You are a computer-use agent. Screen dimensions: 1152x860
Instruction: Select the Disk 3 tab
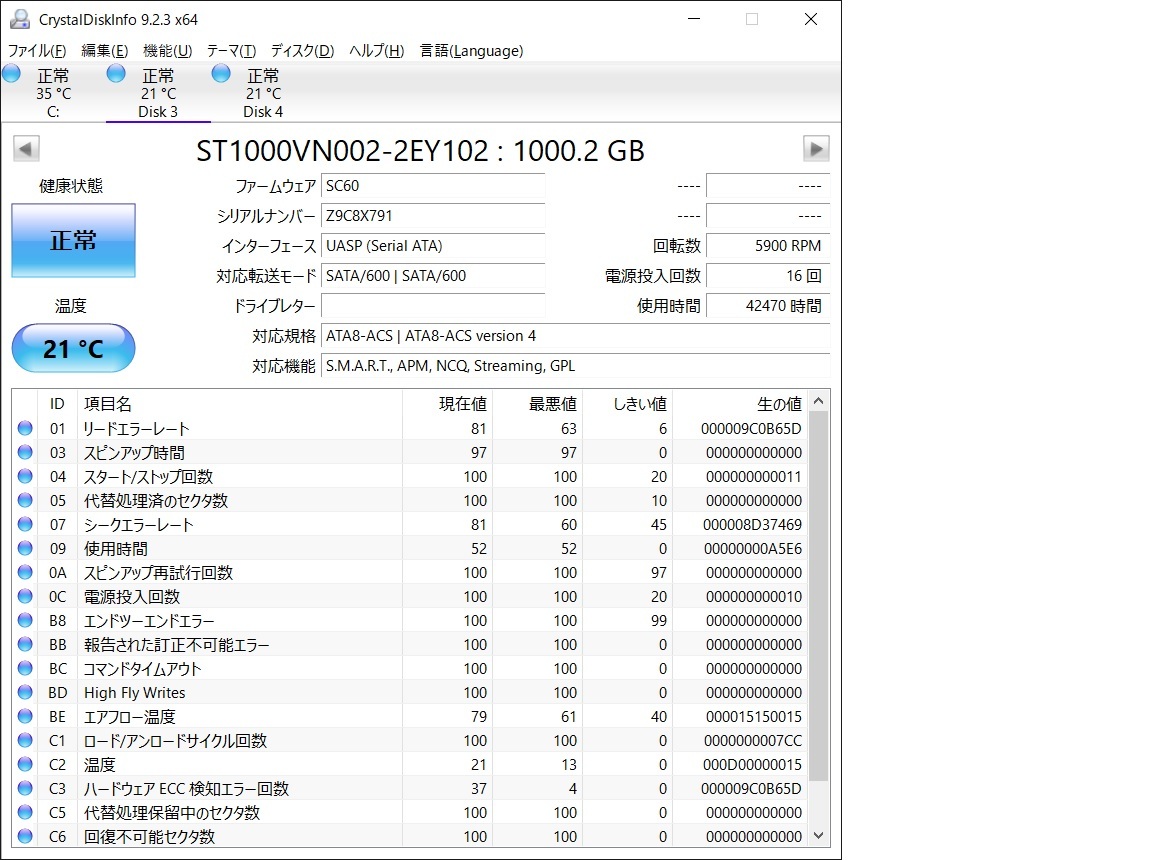coord(158,93)
